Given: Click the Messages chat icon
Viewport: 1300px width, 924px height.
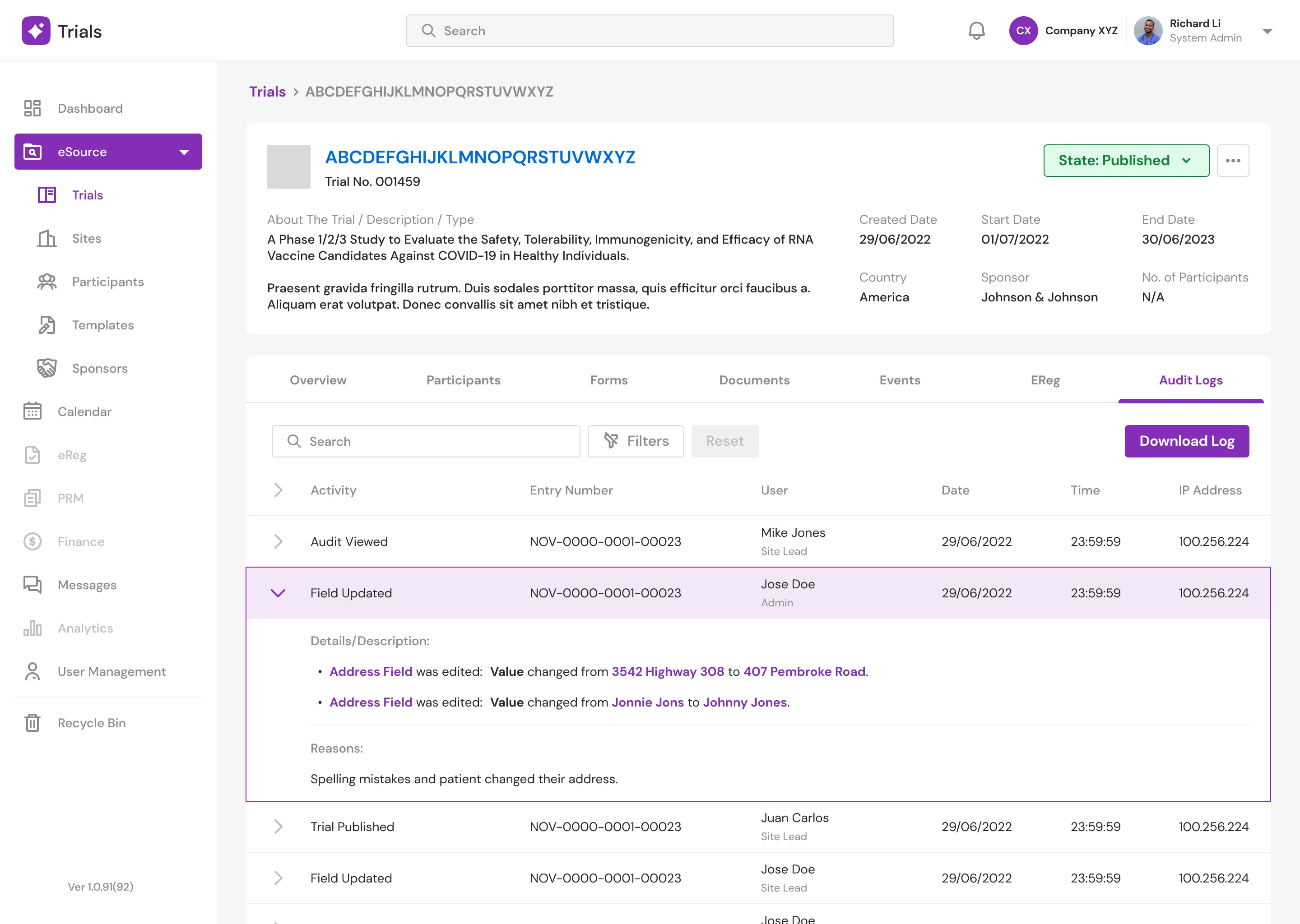Looking at the screenshot, I should (x=32, y=584).
